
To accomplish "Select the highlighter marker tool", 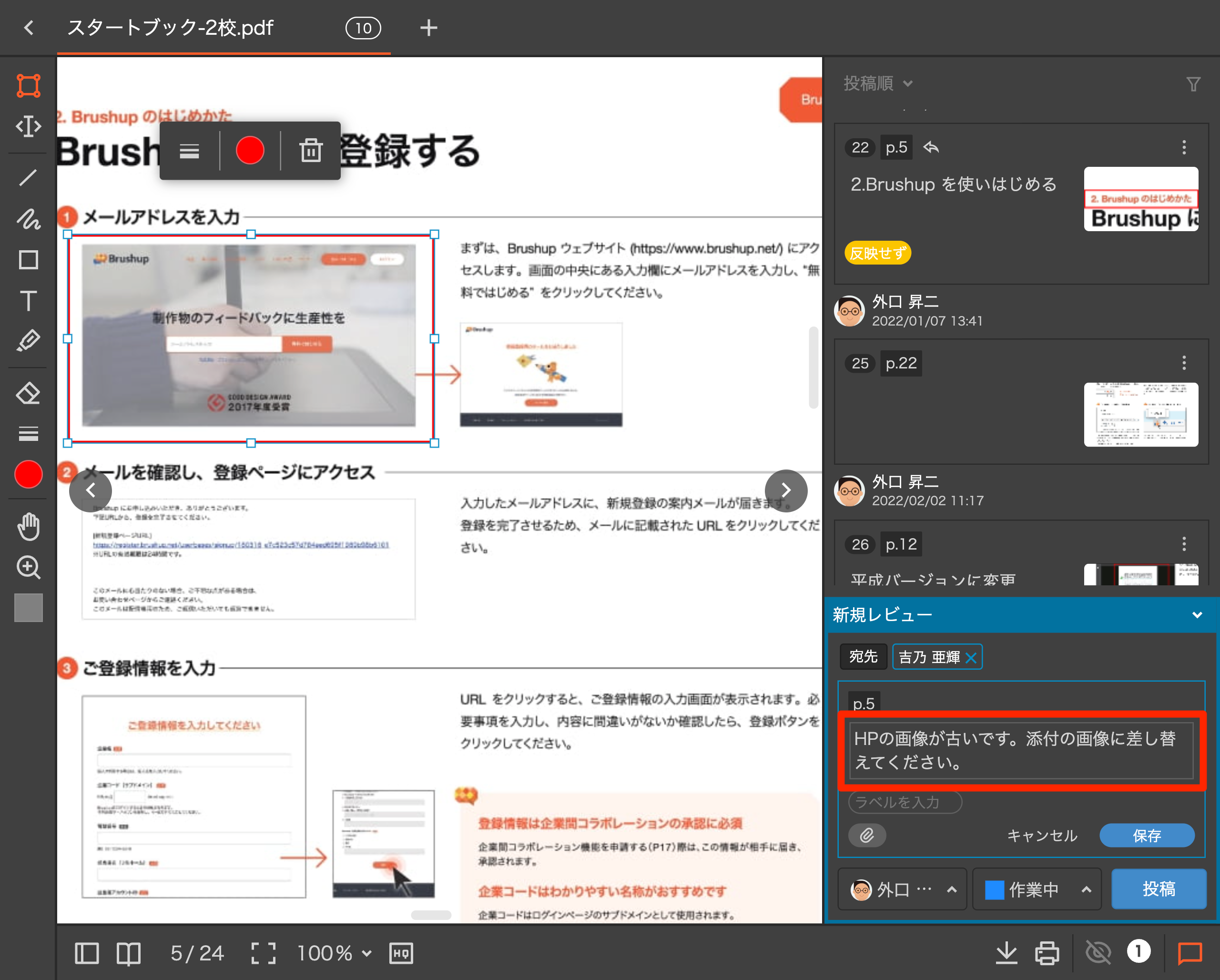I will point(28,340).
